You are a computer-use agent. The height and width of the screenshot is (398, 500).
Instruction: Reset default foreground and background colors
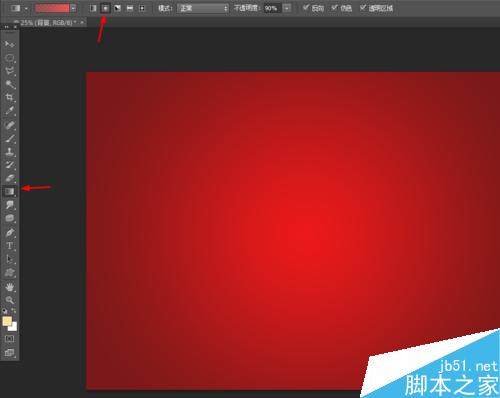point(4,311)
